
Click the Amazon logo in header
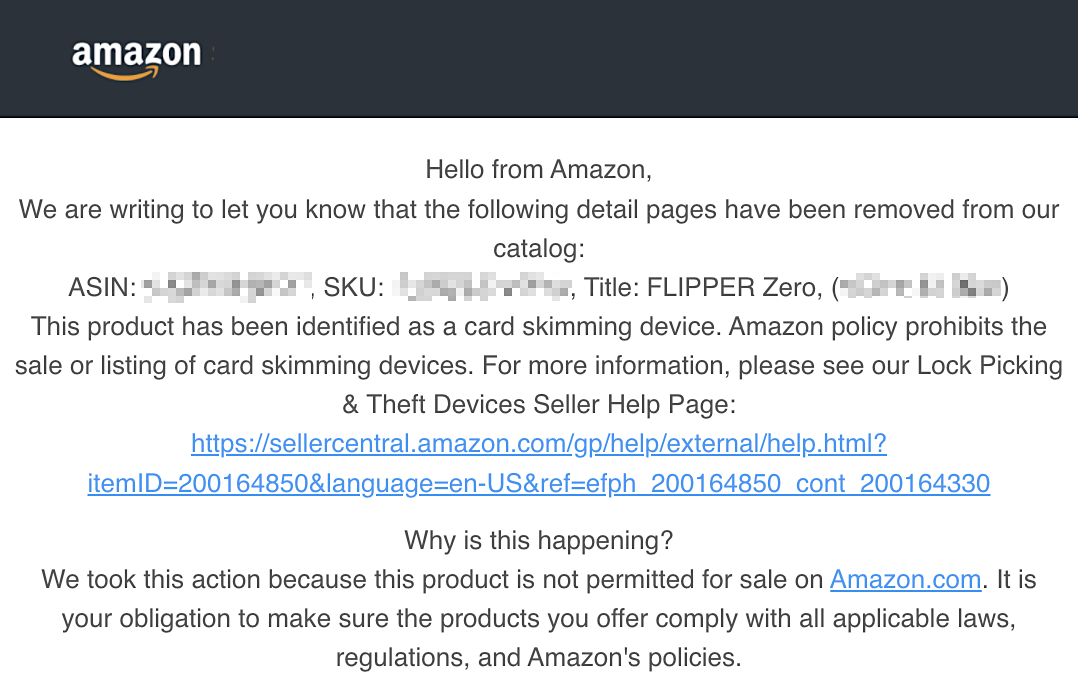tap(136, 56)
